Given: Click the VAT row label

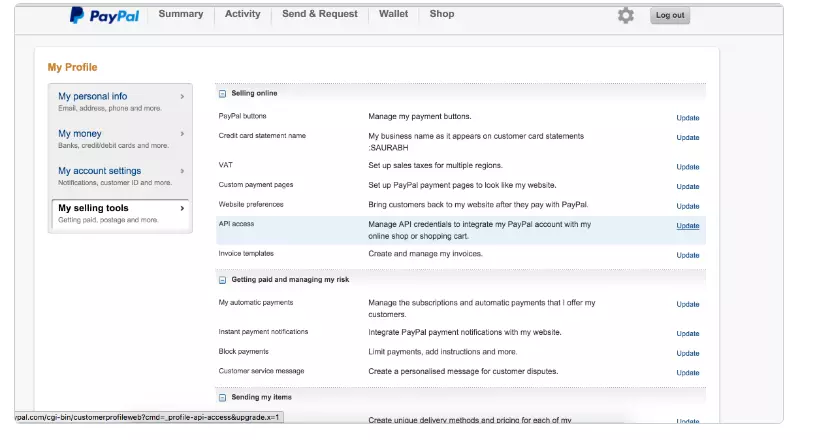Looking at the screenshot, I should [225, 165].
